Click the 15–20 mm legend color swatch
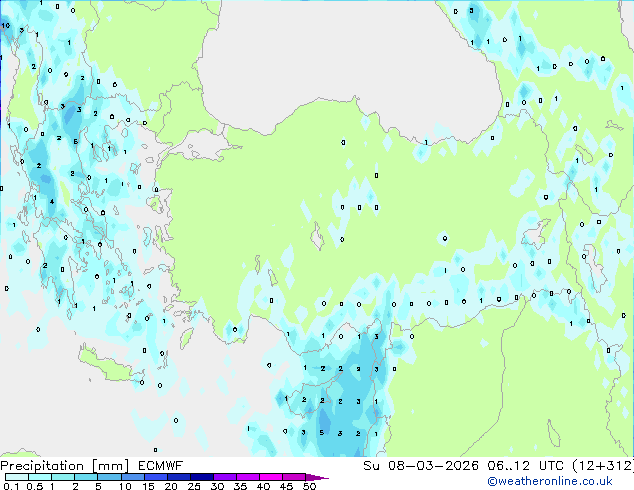This screenshot has height=490, width=634. [155, 477]
